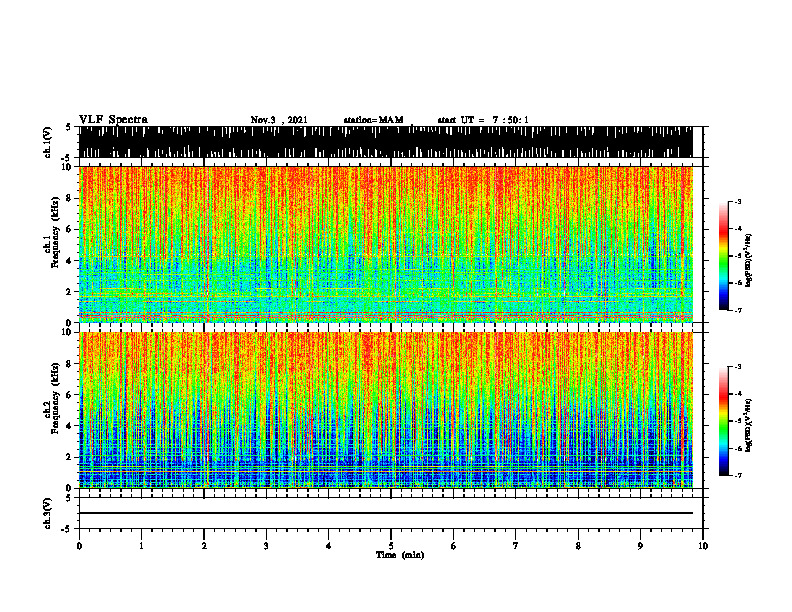Click time axis tick label "9"

(640, 546)
